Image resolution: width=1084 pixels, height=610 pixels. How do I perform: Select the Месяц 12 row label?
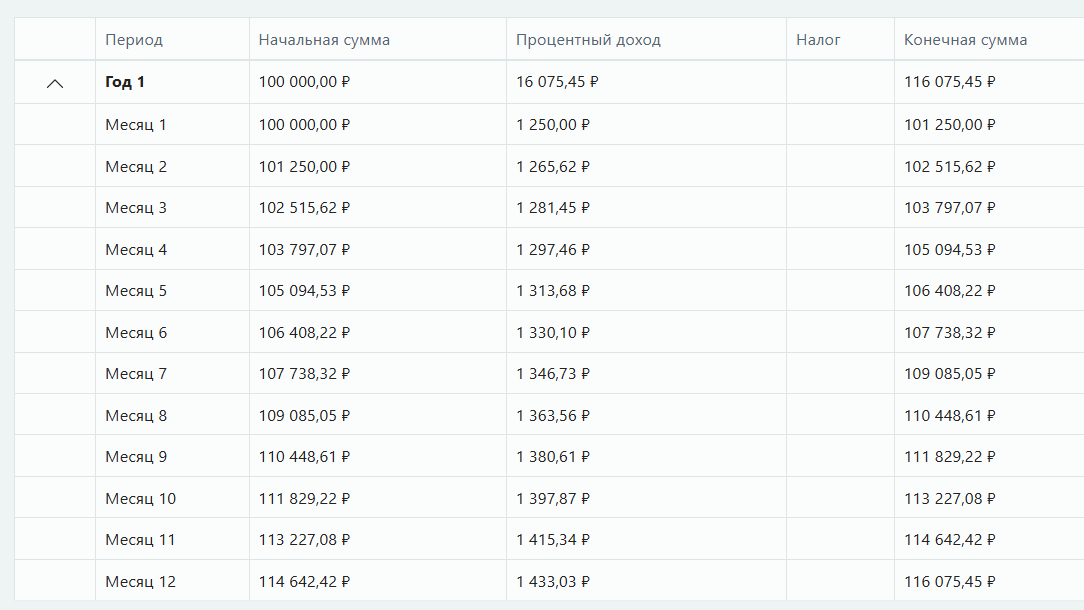coord(140,582)
